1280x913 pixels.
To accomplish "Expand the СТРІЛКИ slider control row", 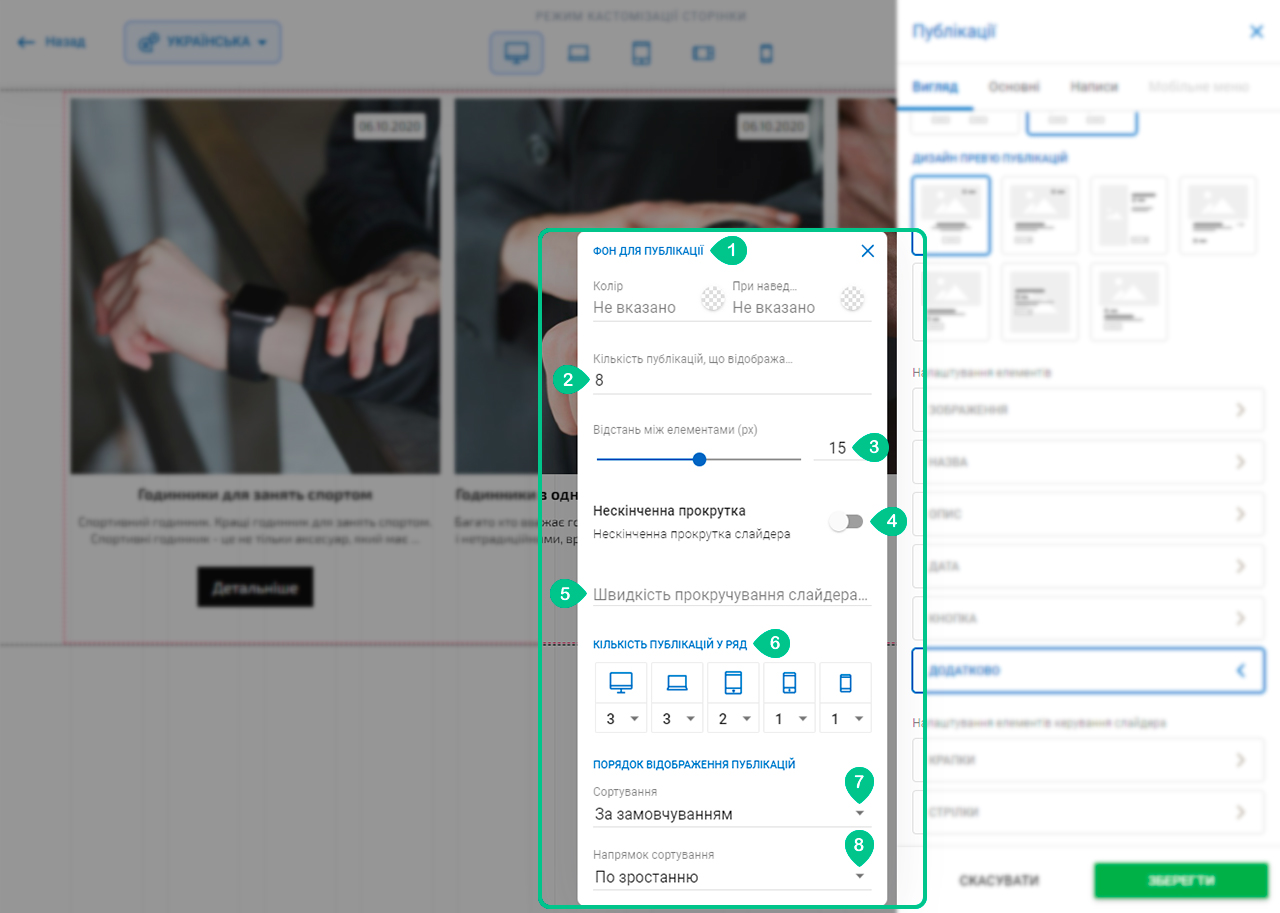I will 1088,812.
